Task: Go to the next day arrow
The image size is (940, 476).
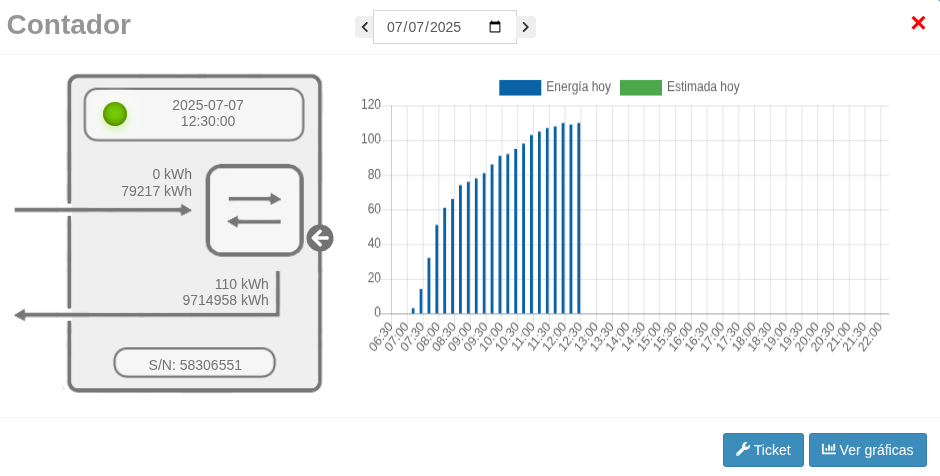Action: tap(526, 27)
